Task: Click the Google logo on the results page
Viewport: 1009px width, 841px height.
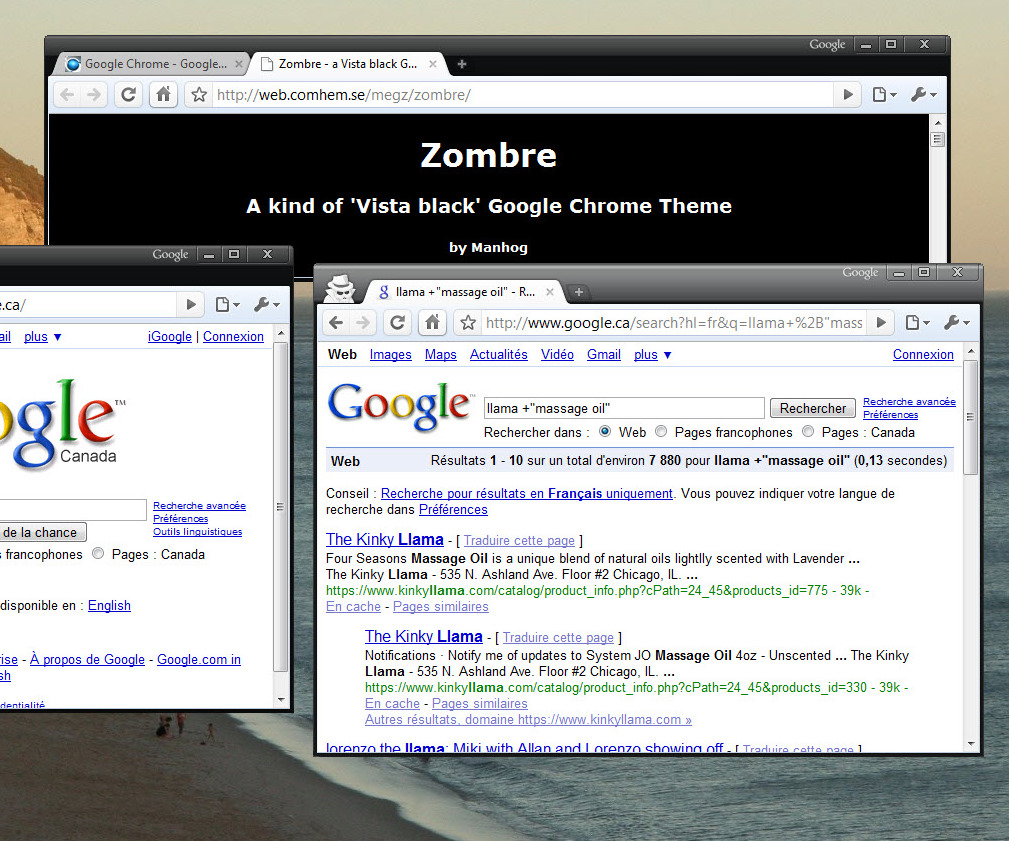Action: pos(399,405)
